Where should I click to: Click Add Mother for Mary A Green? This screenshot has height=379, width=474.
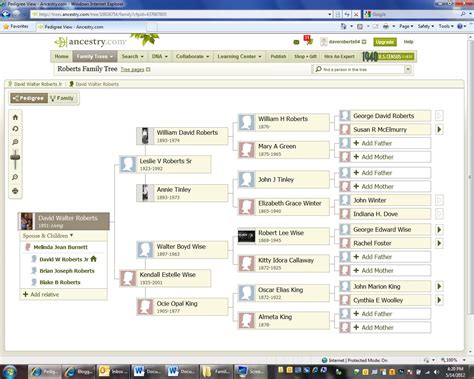(385, 157)
